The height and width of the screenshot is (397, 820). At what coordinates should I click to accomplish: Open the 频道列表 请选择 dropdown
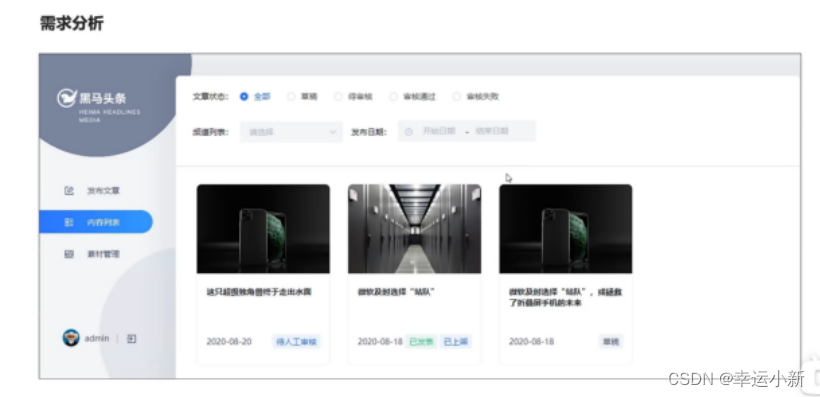point(291,132)
